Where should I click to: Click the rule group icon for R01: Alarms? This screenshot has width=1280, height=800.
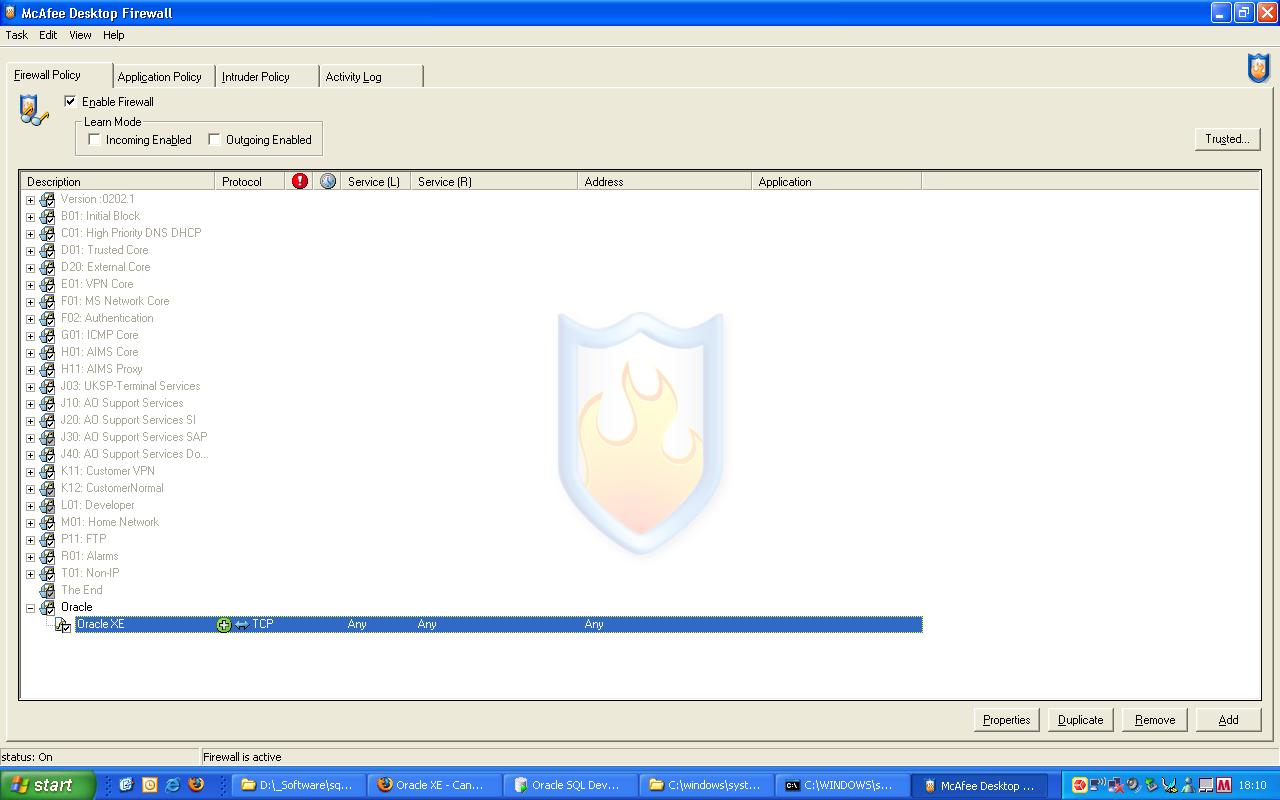47,556
